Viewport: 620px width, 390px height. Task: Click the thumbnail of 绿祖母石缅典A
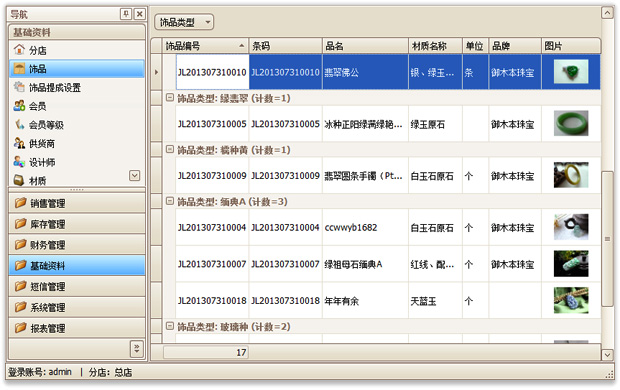[x=571, y=263]
